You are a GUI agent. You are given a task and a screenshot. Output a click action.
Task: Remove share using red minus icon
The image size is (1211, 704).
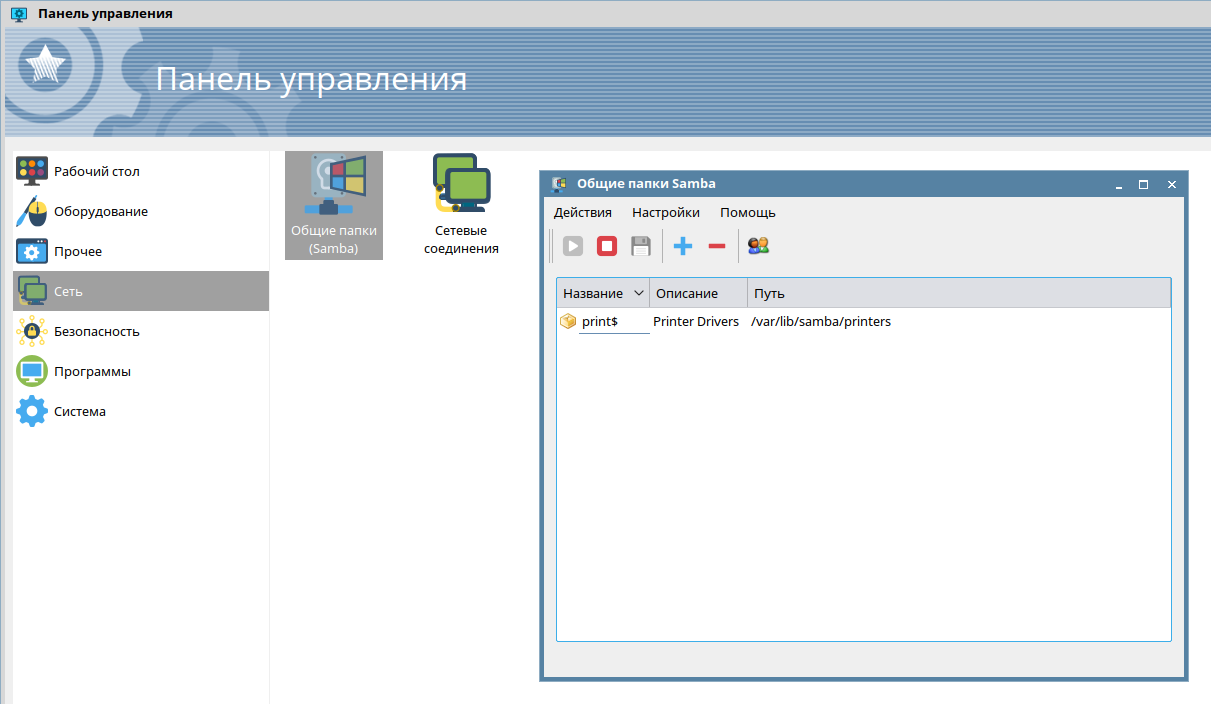[x=717, y=246]
